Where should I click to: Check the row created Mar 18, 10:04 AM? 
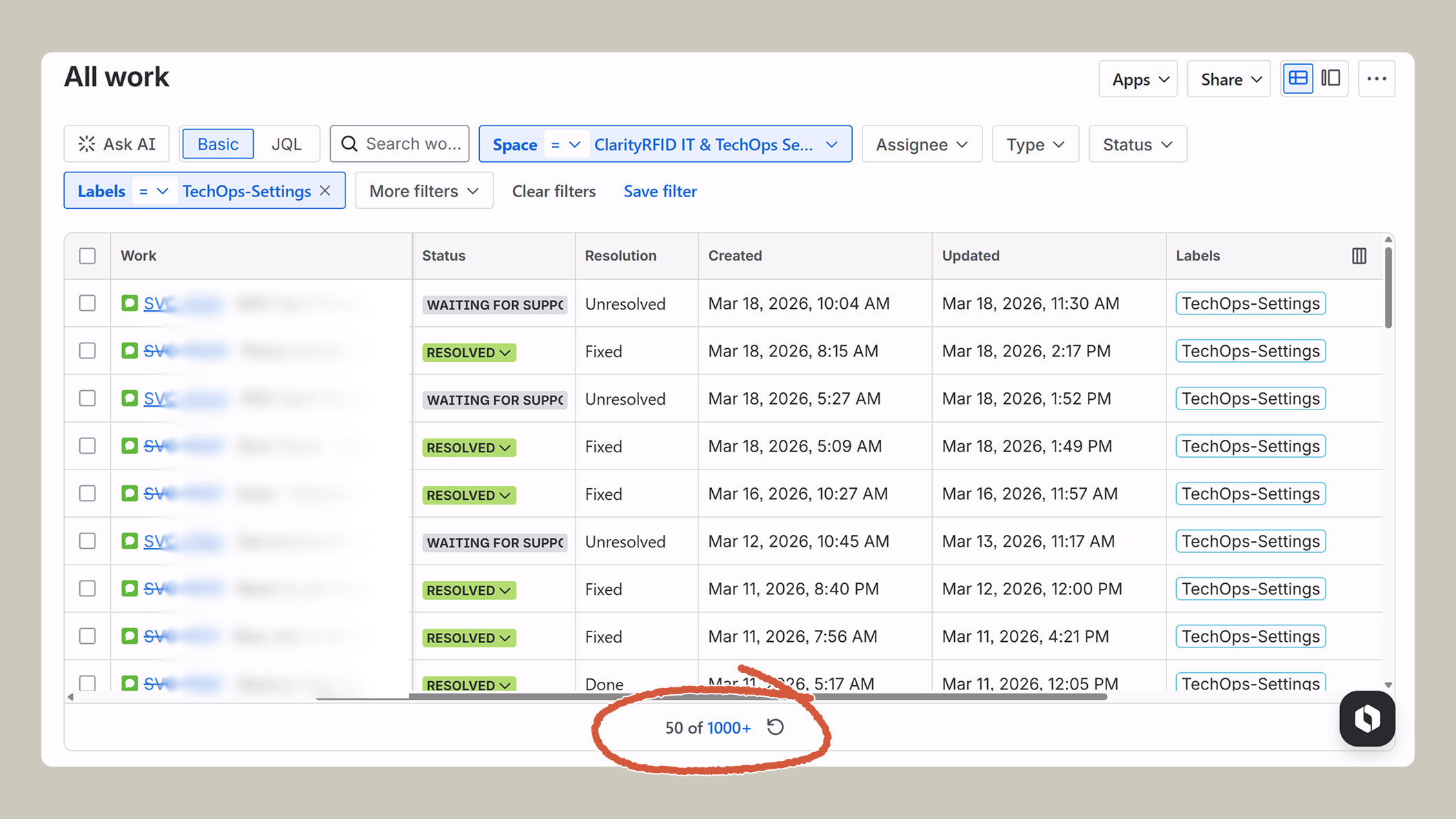tap(87, 303)
